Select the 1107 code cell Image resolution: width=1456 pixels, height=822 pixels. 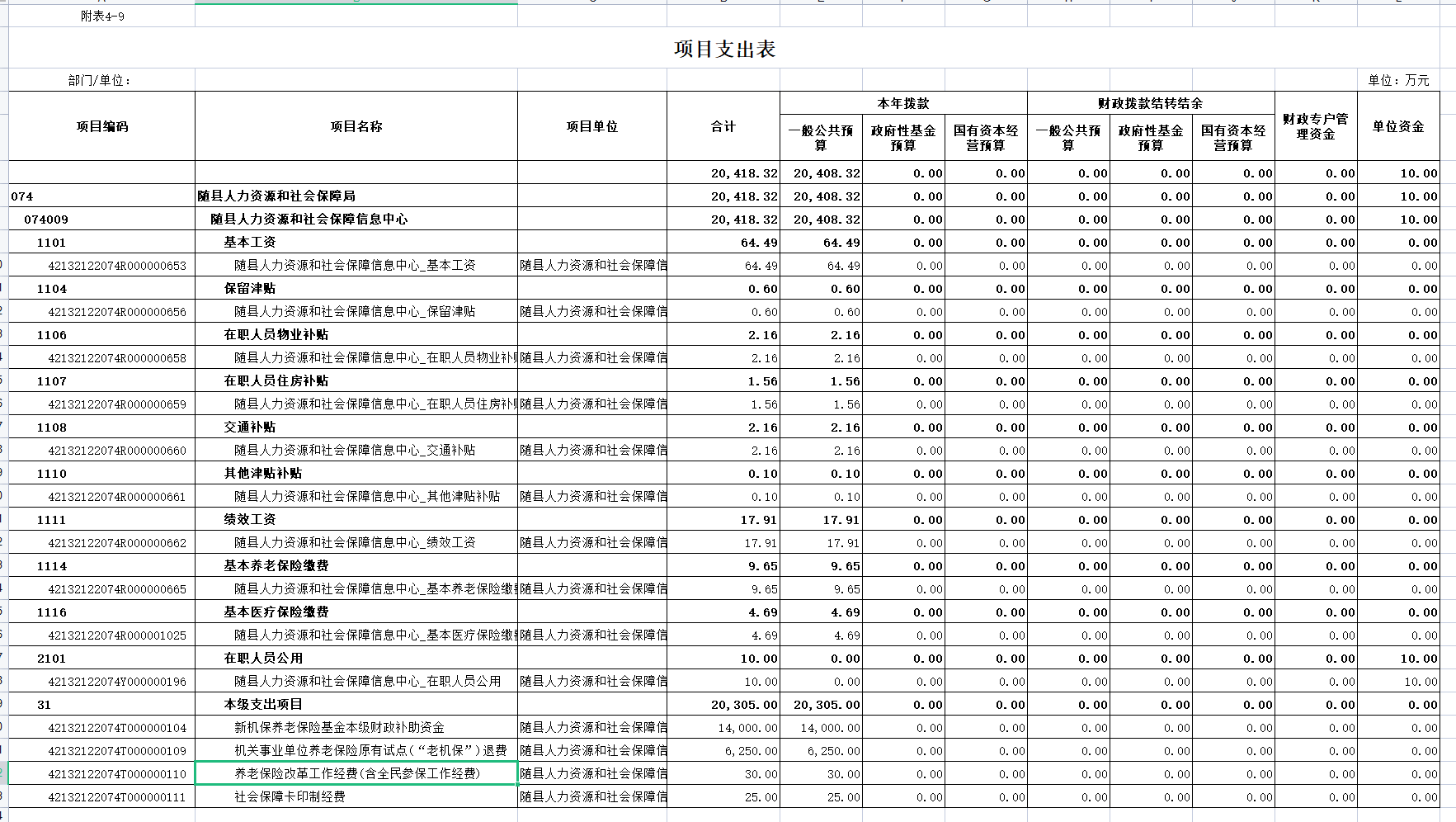point(102,381)
